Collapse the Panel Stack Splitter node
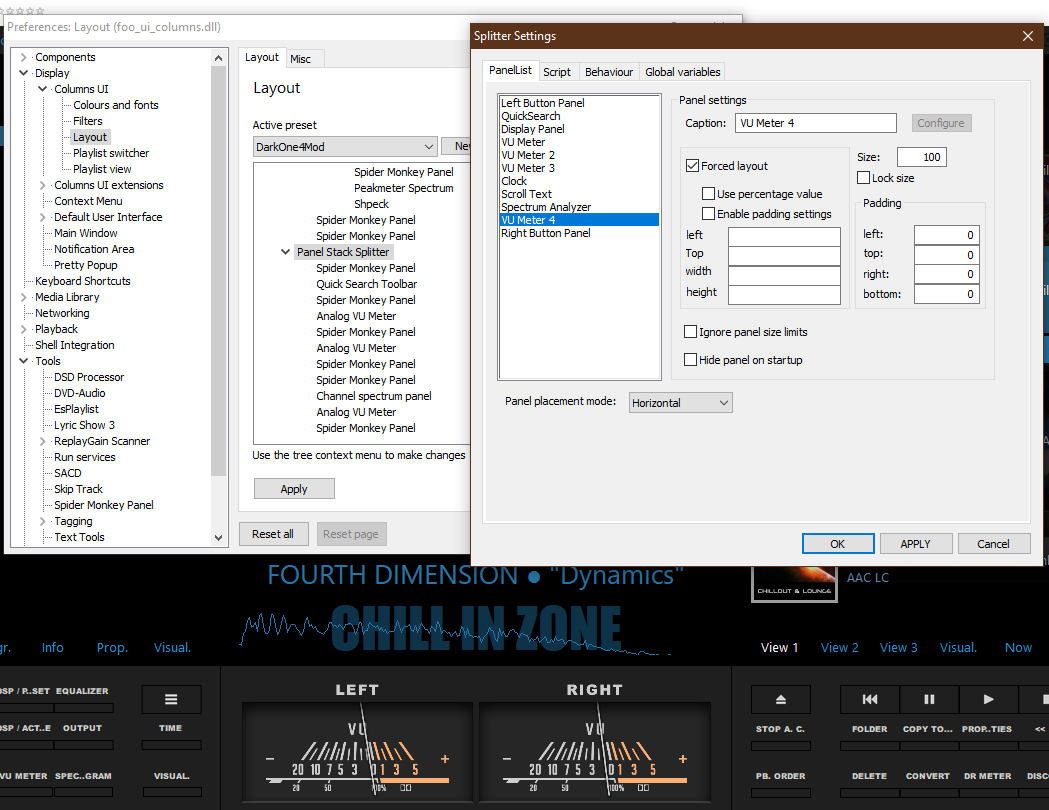Screen dimensions: 1049x810 [286, 252]
